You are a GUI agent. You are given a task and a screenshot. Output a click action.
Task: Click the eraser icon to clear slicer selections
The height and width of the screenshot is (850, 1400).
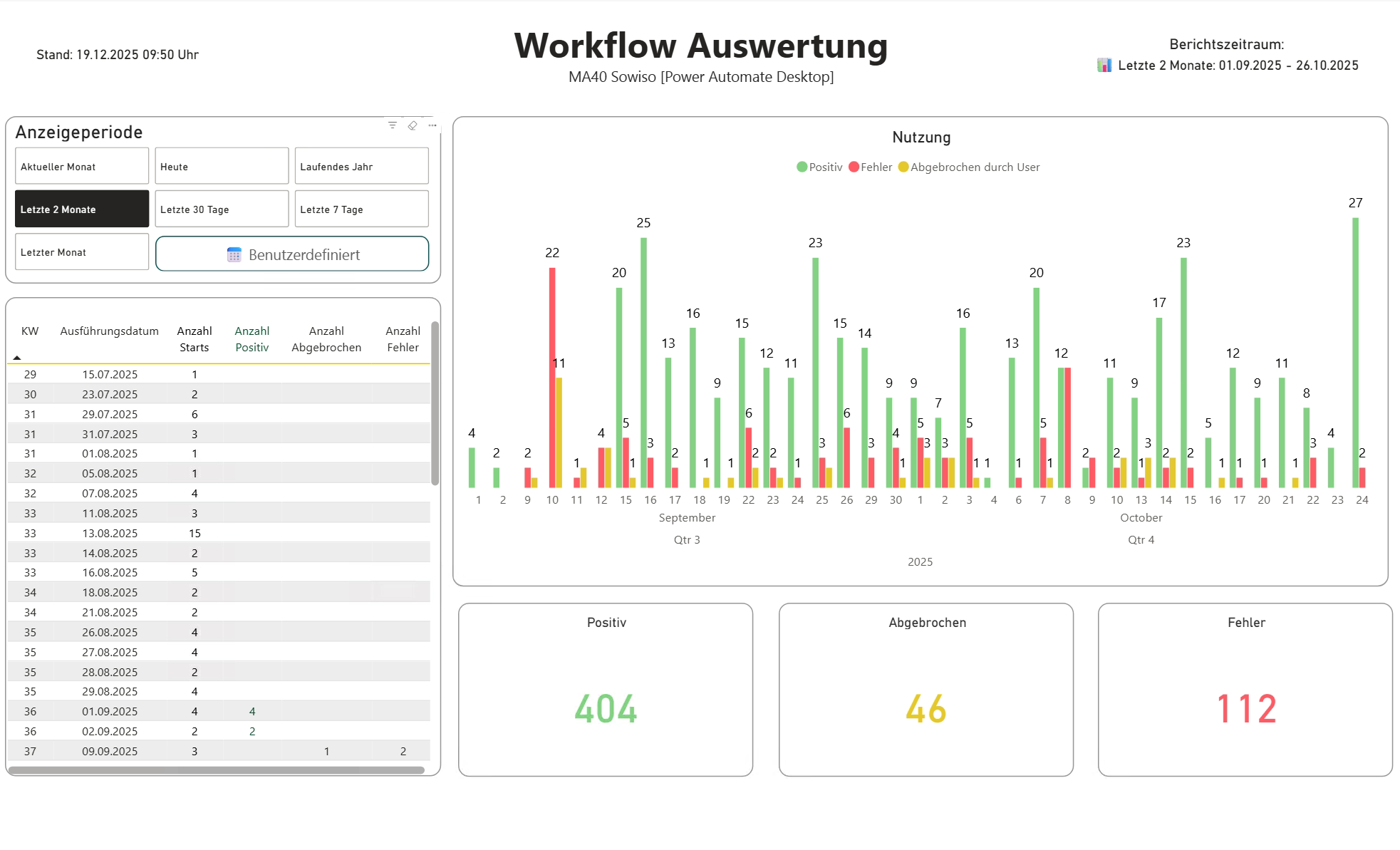click(x=413, y=125)
